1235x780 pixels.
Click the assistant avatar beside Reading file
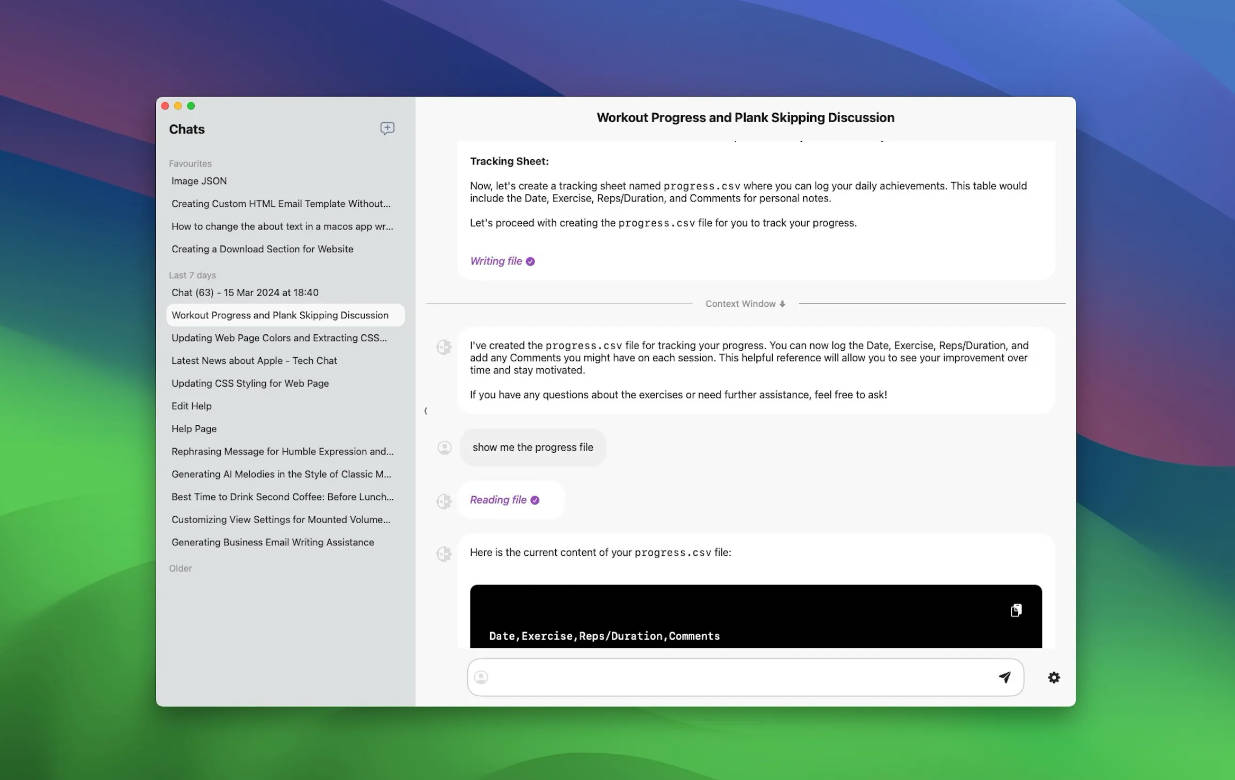click(445, 500)
